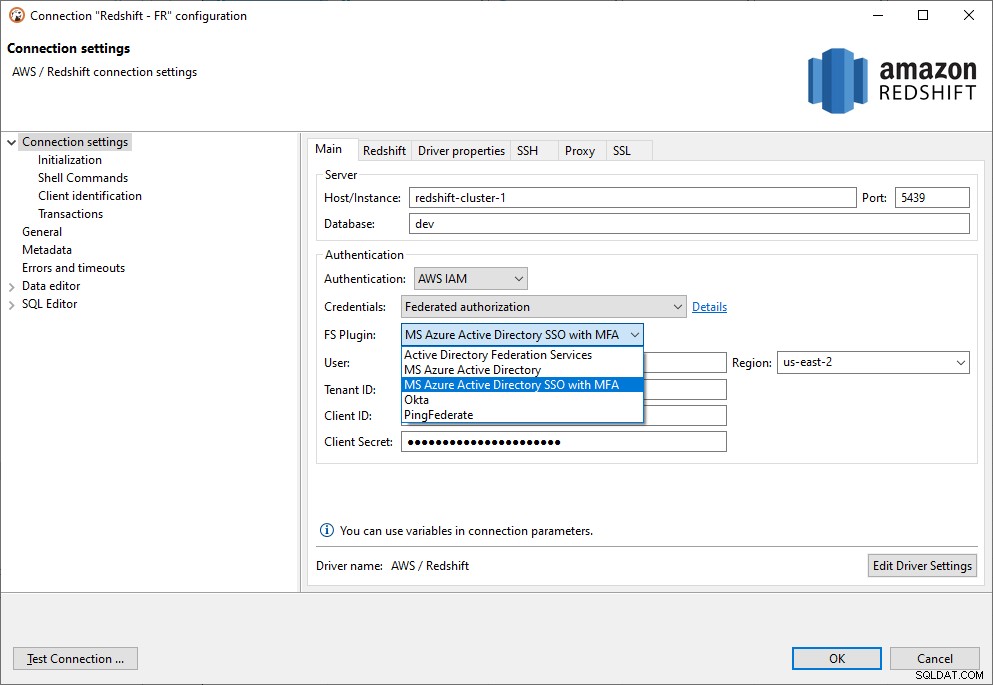
Task: Select SQL Editor in the tree
Action: point(49,305)
